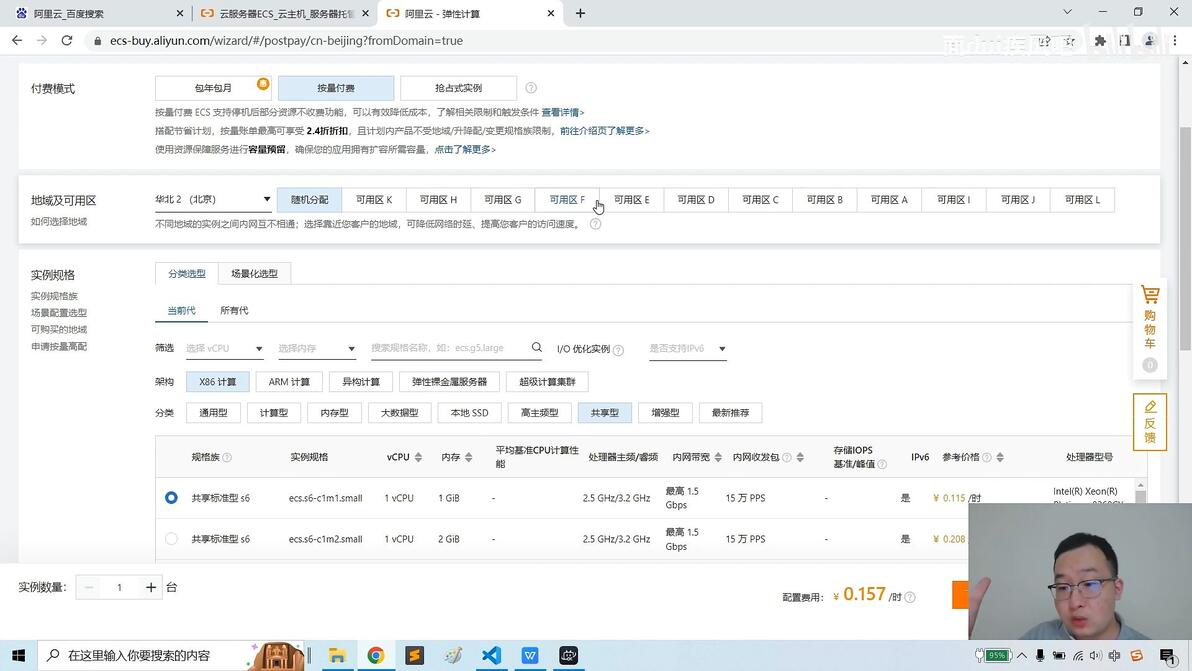Switch to the 所有代 tab
Image resolution: width=1192 pixels, height=671 pixels.
click(x=234, y=310)
